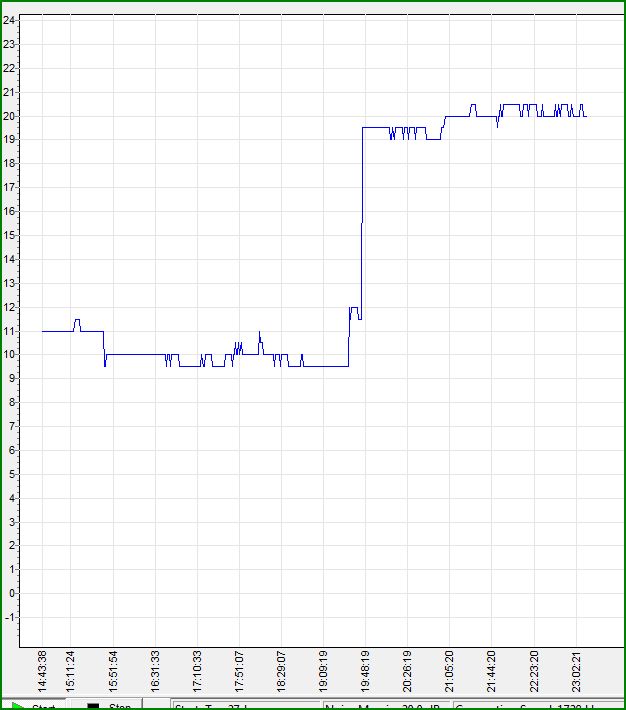Screen dimensions: 626x710
Task: Select the 16:31:33 time label
Action: 155,671
